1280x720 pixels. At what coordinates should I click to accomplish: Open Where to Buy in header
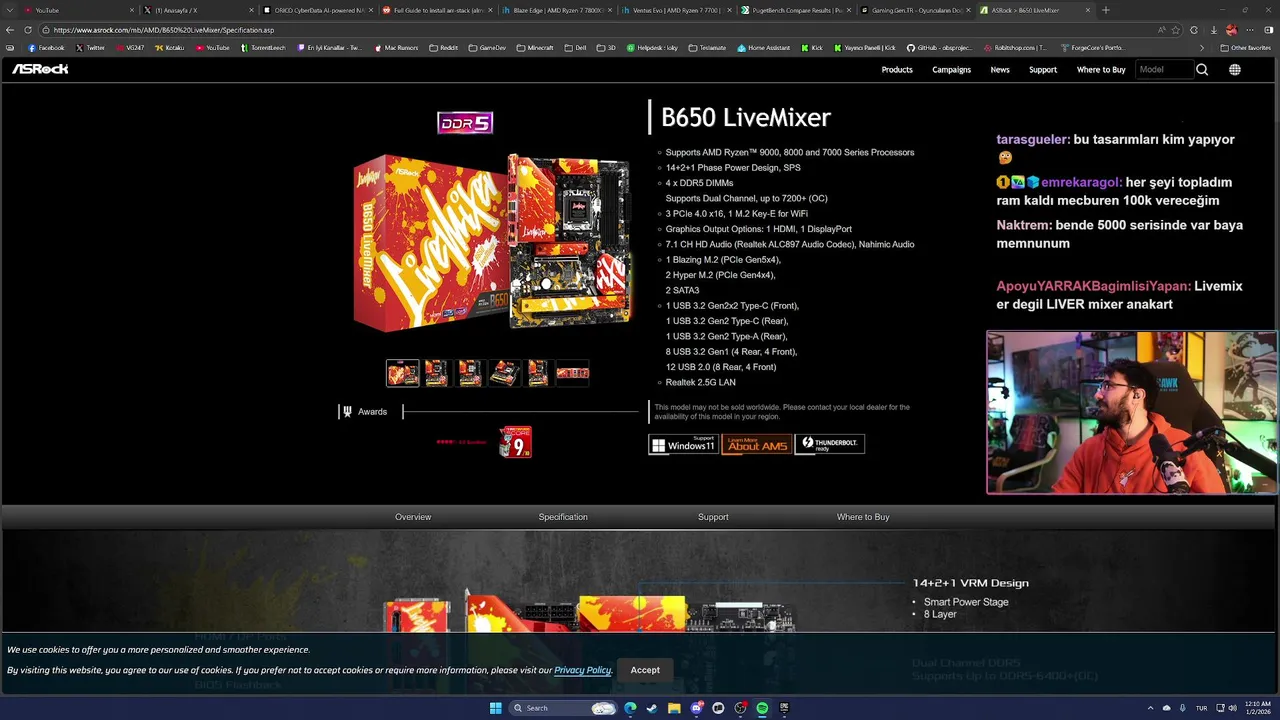[1101, 69]
